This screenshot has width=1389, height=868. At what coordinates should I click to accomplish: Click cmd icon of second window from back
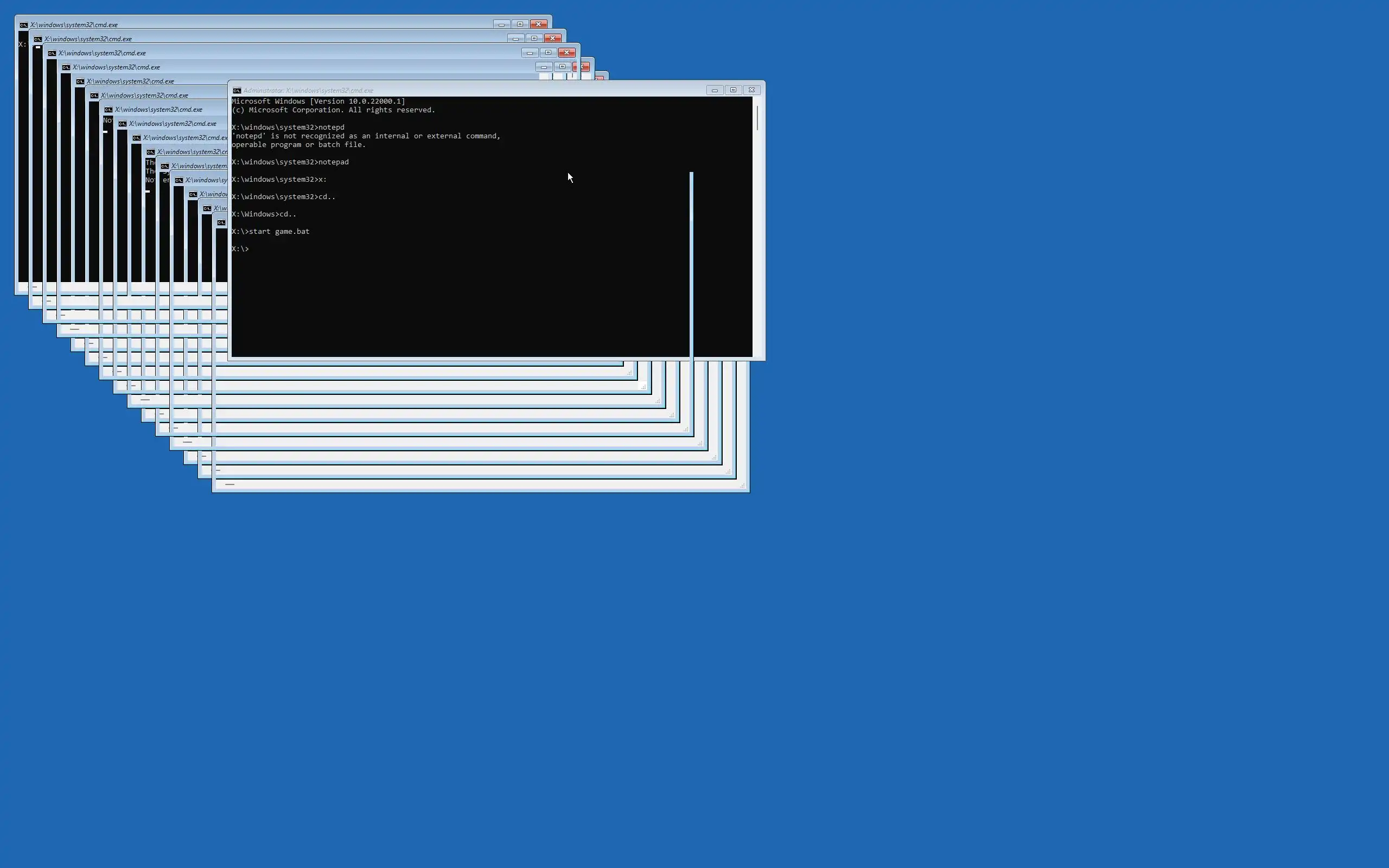click(x=38, y=39)
